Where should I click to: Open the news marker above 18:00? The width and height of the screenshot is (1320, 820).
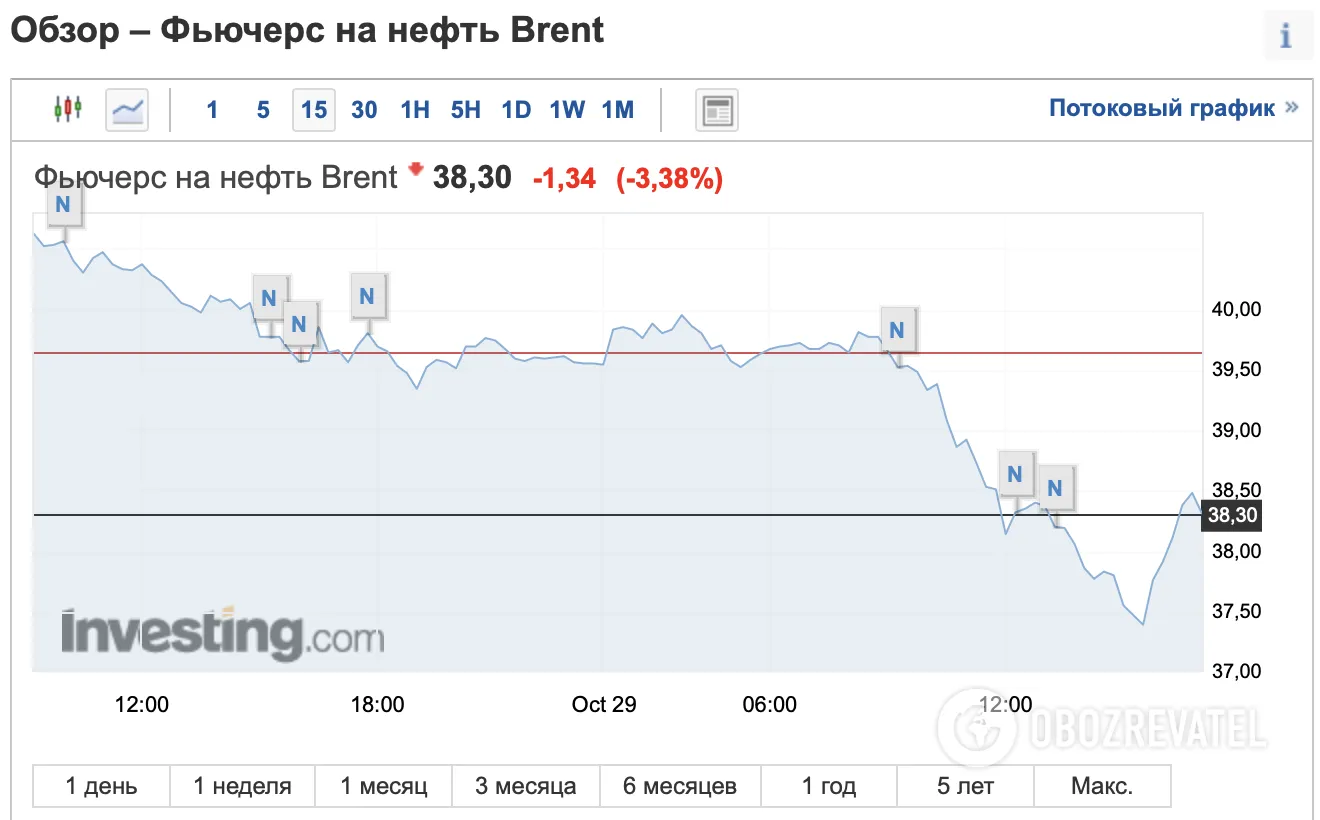coord(367,296)
